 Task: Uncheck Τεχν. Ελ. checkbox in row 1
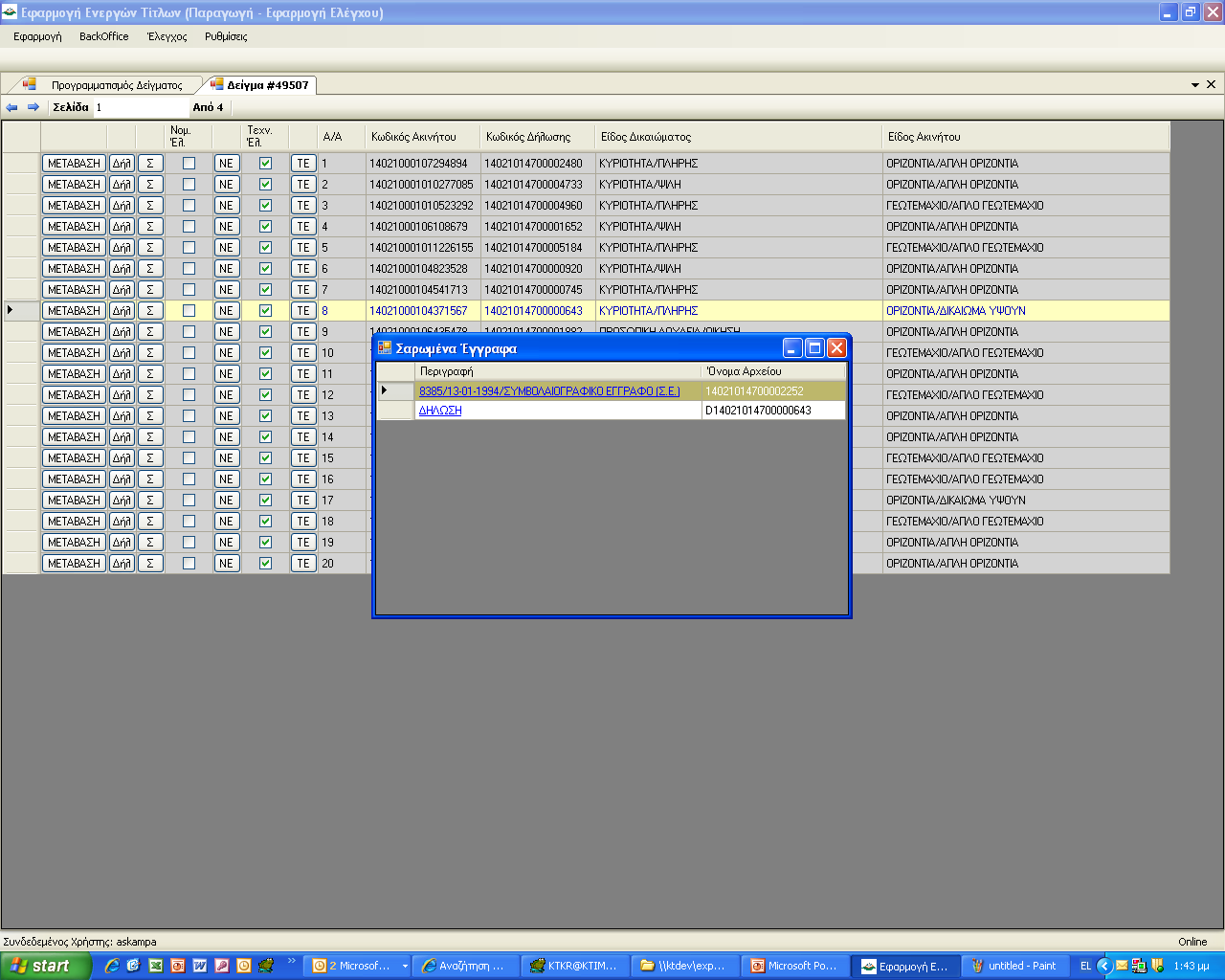tap(265, 164)
